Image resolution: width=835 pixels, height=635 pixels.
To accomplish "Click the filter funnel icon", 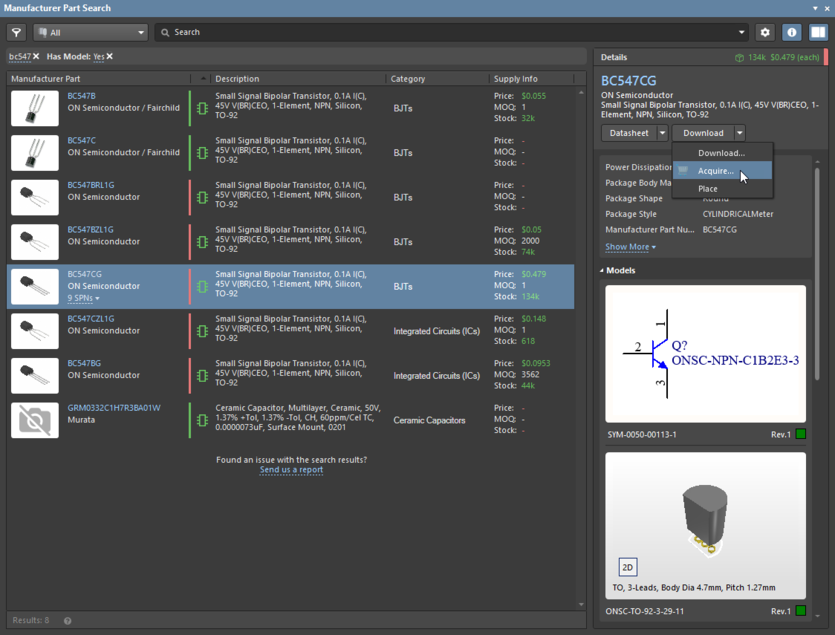I will click(16, 32).
